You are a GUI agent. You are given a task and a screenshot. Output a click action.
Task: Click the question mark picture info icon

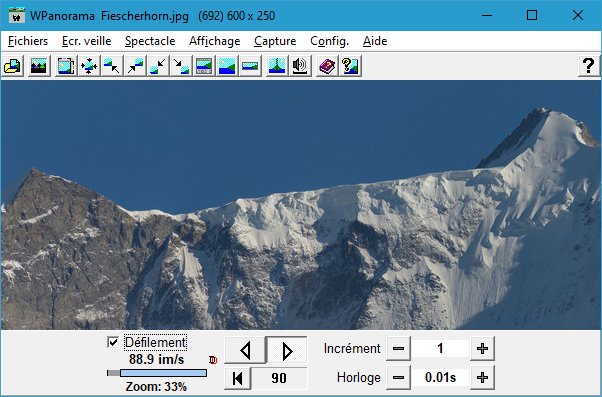pos(350,66)
